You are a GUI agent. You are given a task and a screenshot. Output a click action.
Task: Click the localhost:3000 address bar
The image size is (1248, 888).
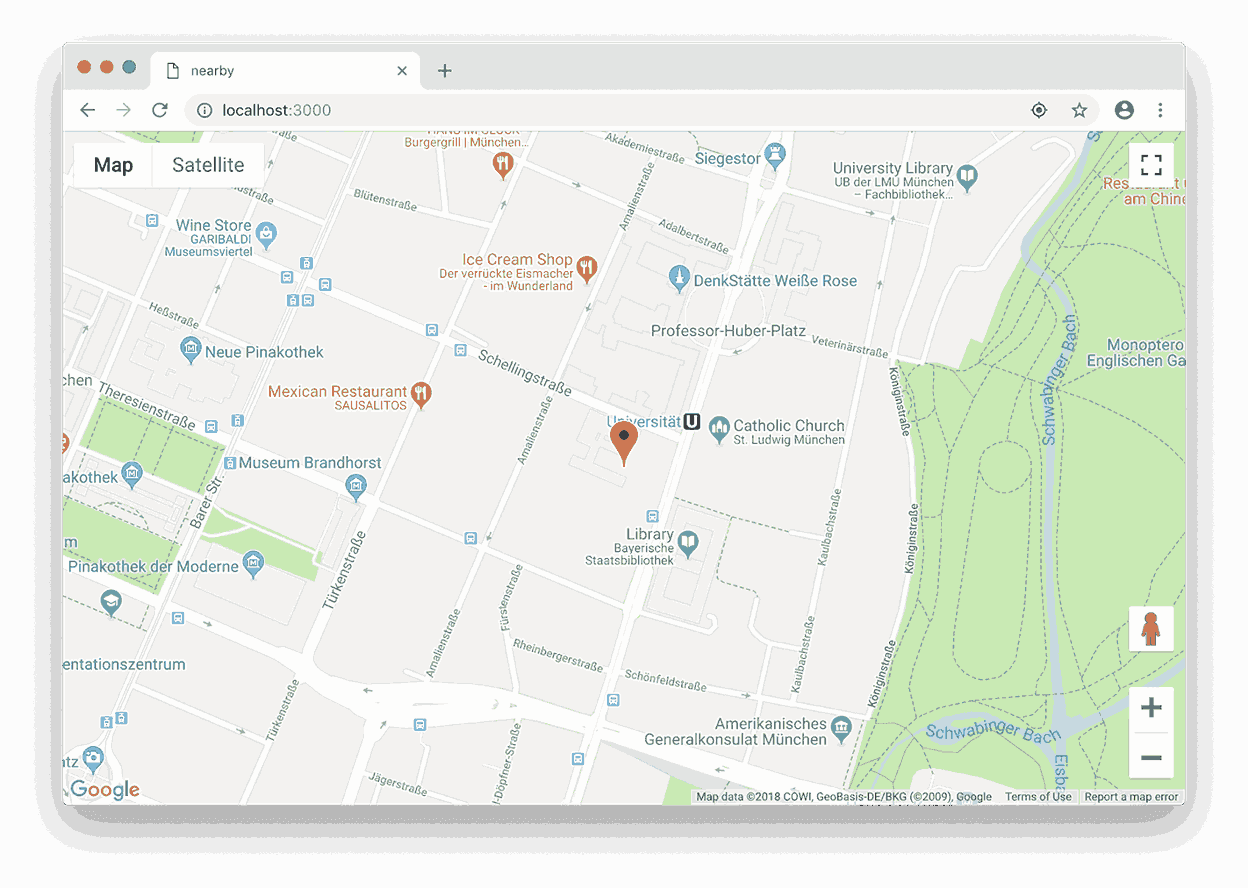coord(640,110)
